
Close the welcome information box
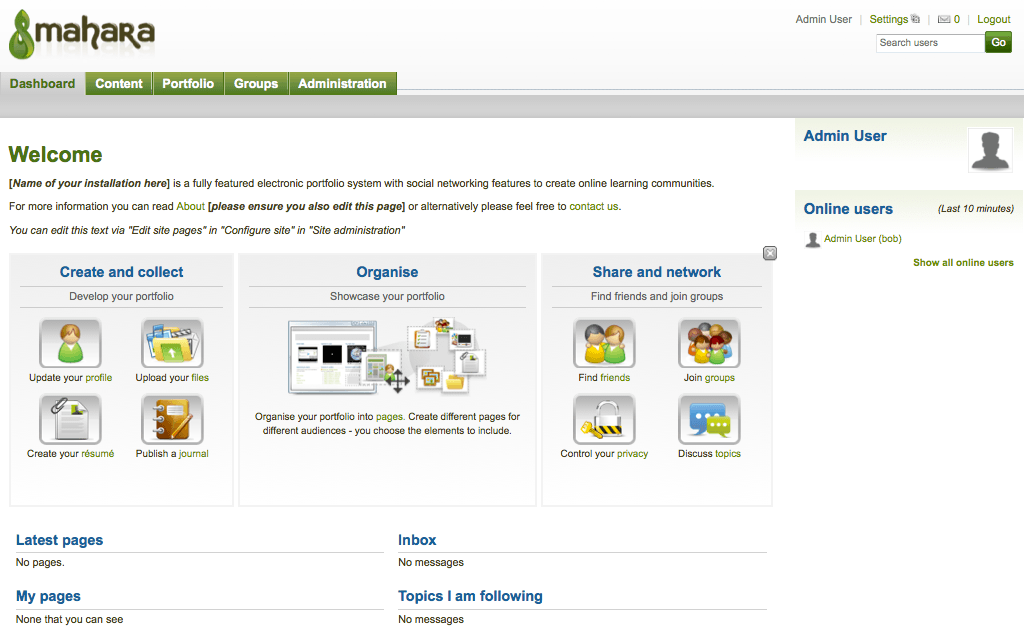click(770, 253)
